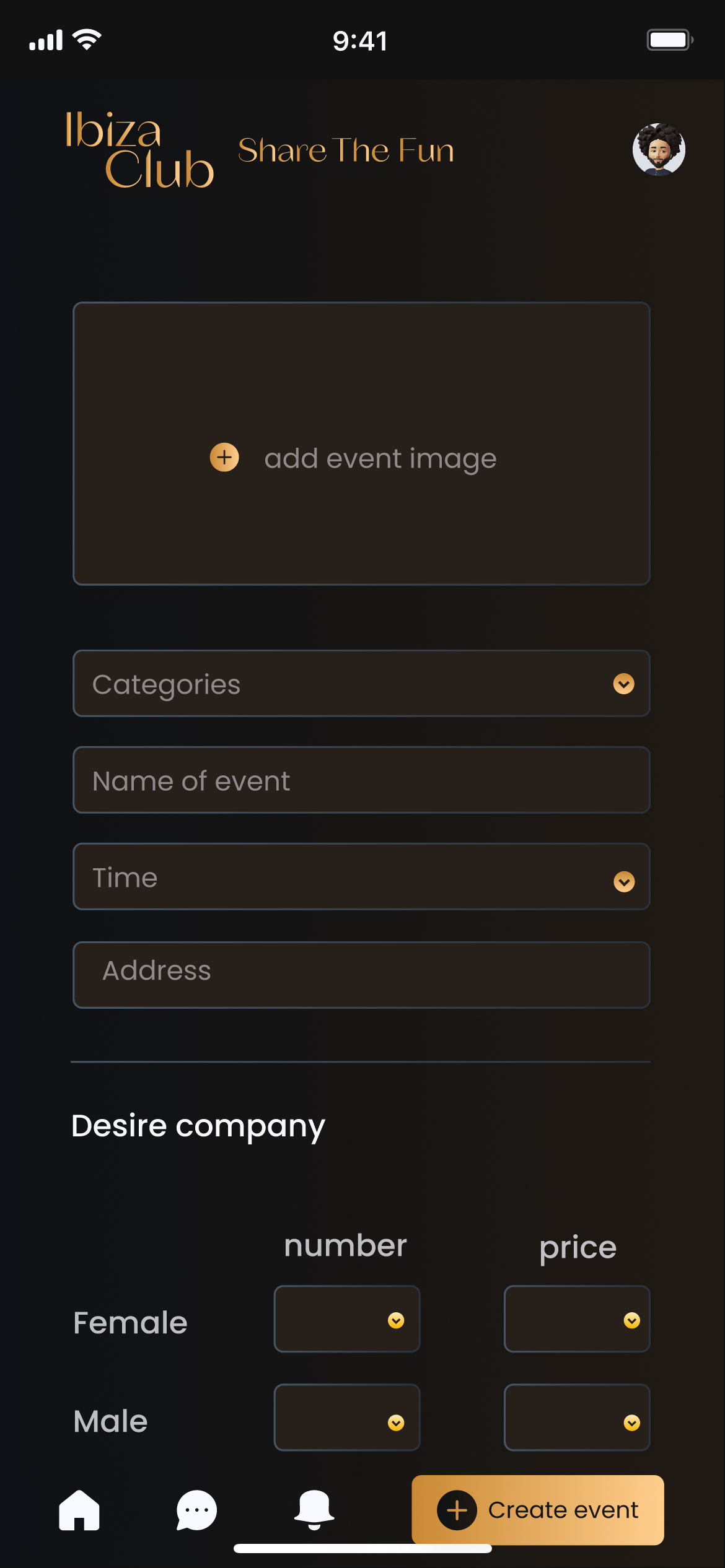Expand the Categories dropdown
The height and width of the screenshot is (1568, 725).
[361, 684]
